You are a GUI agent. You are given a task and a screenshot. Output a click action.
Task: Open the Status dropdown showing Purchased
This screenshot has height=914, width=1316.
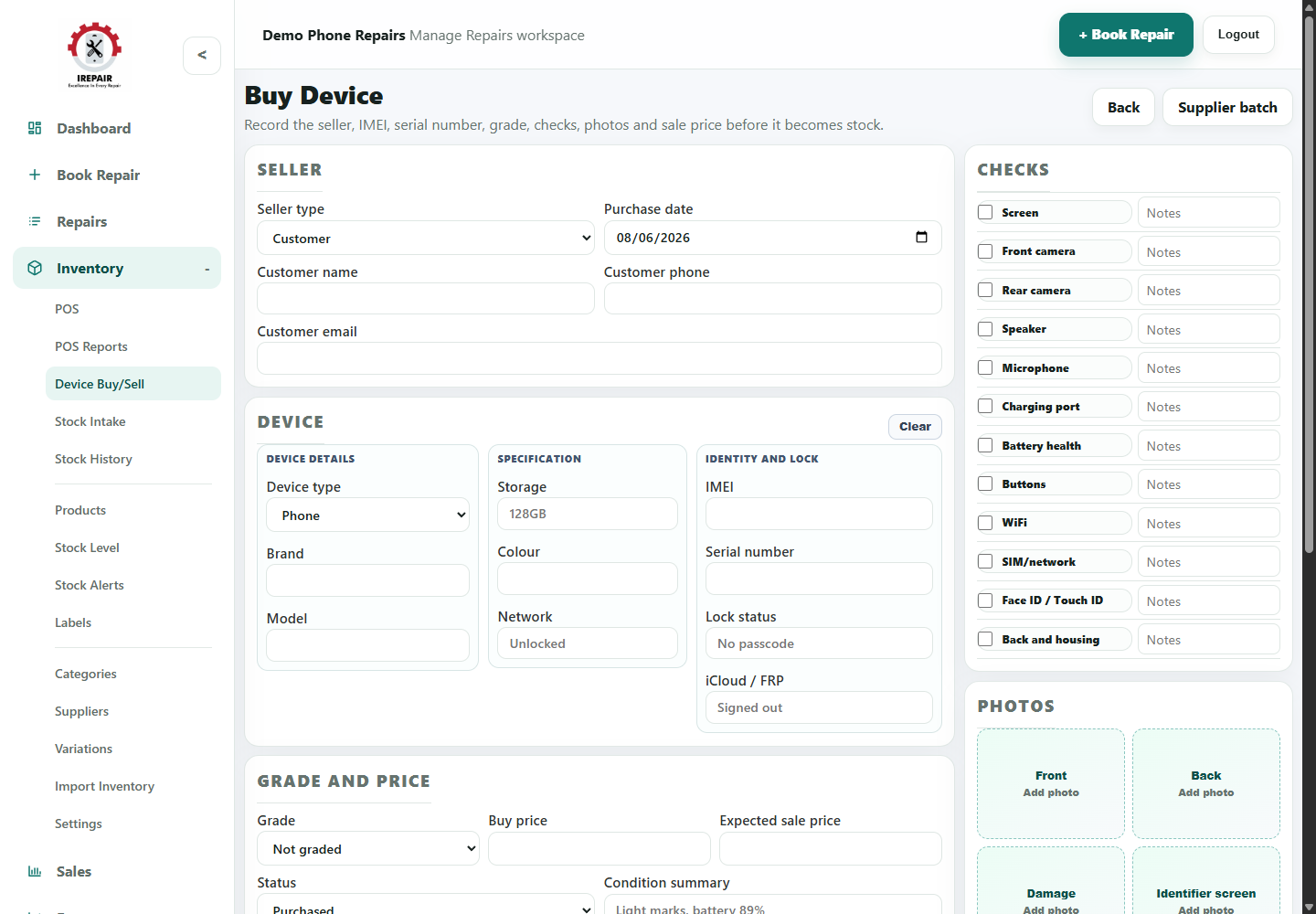(426, 905)
